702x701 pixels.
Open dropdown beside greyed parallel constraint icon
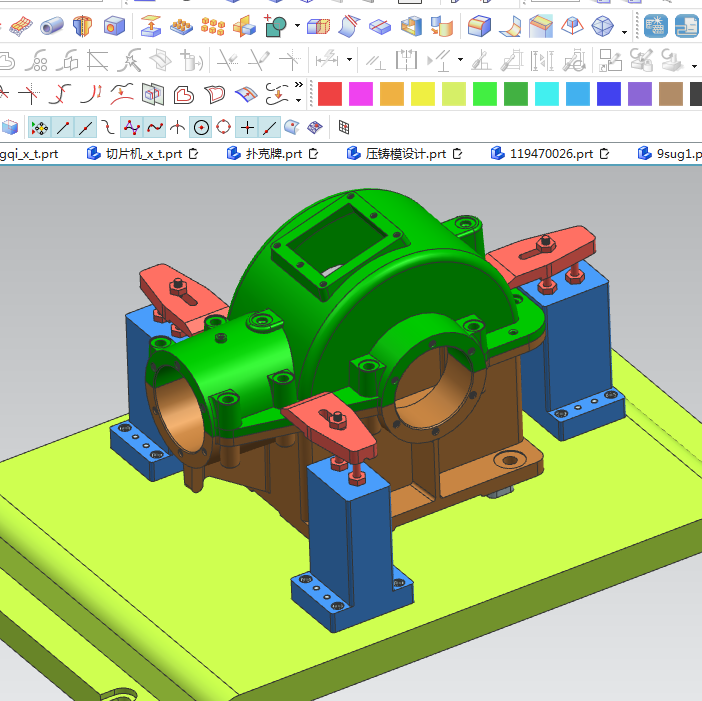coord(460,60)
